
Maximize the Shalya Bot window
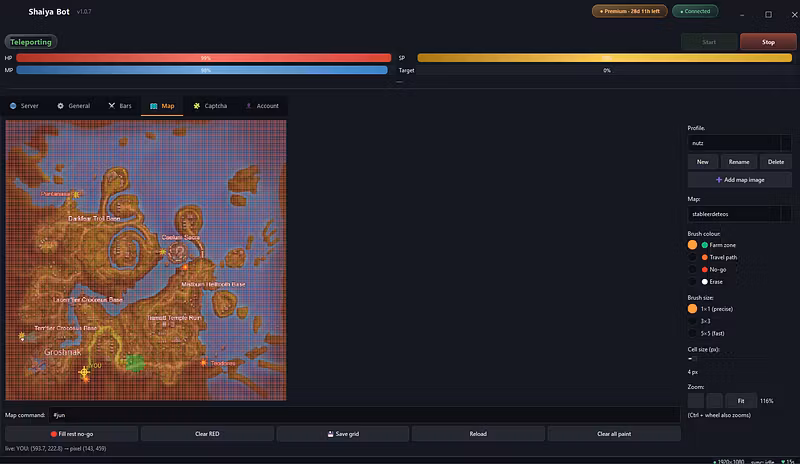(768, 15)
